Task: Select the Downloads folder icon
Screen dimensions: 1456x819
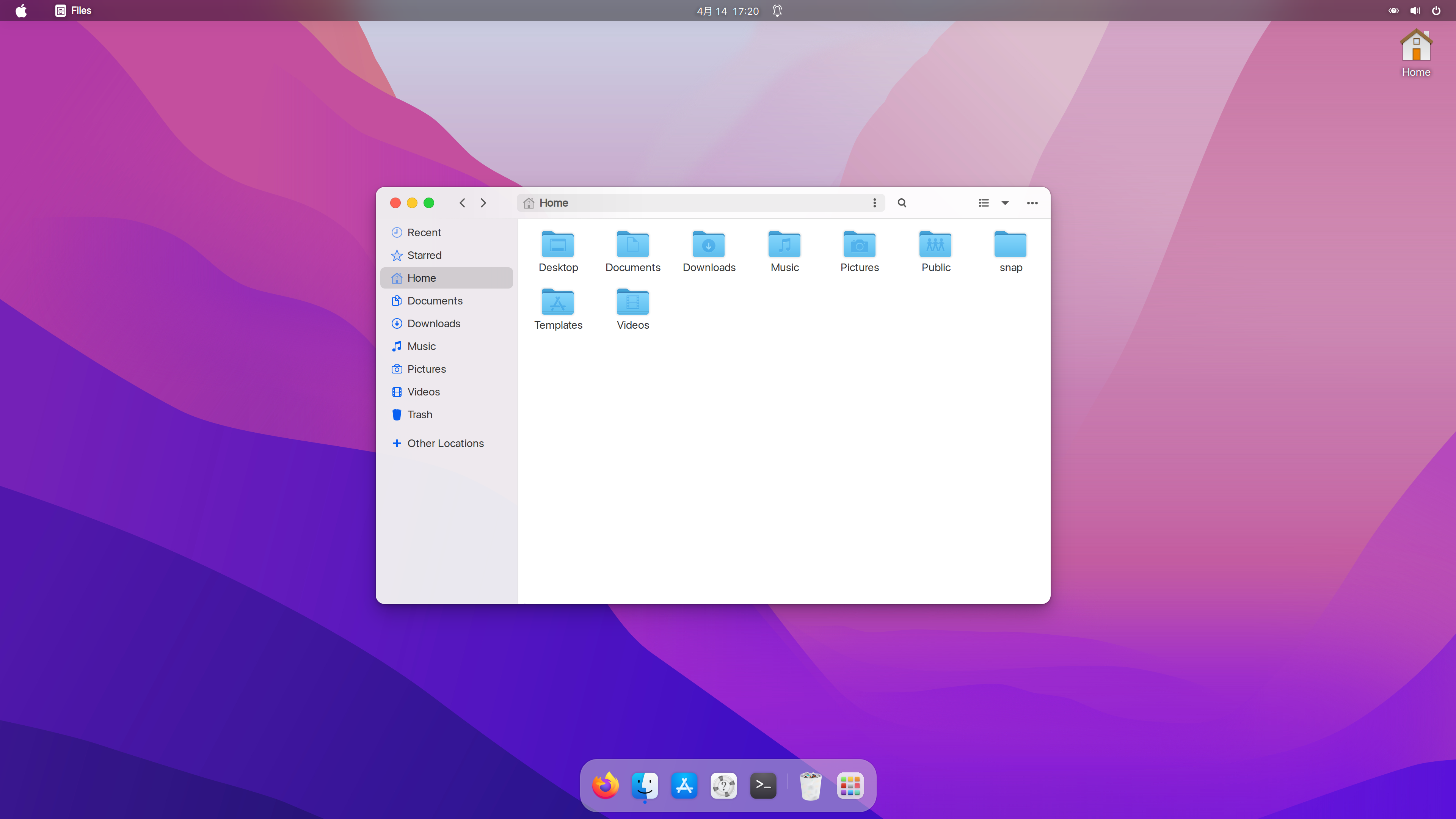Action: [709, 245]
